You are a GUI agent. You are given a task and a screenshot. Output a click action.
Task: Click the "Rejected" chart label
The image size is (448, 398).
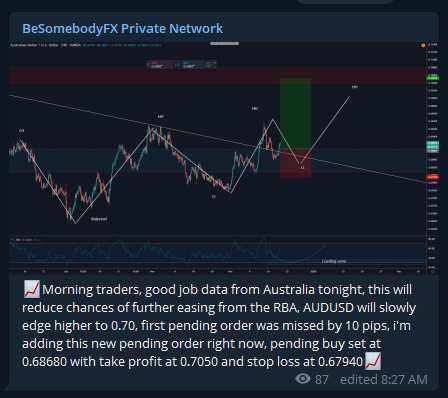point(99,219)
